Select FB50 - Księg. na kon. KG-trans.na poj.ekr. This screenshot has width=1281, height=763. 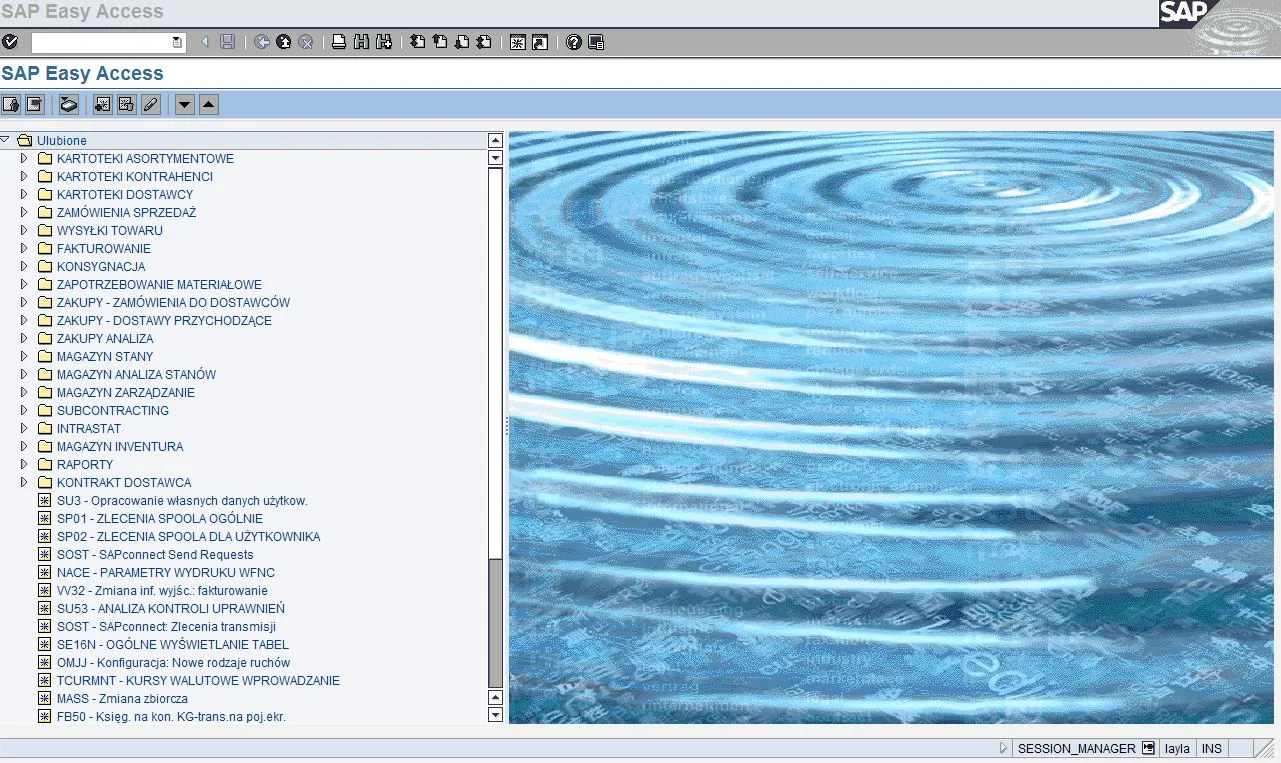pos(171,716)
